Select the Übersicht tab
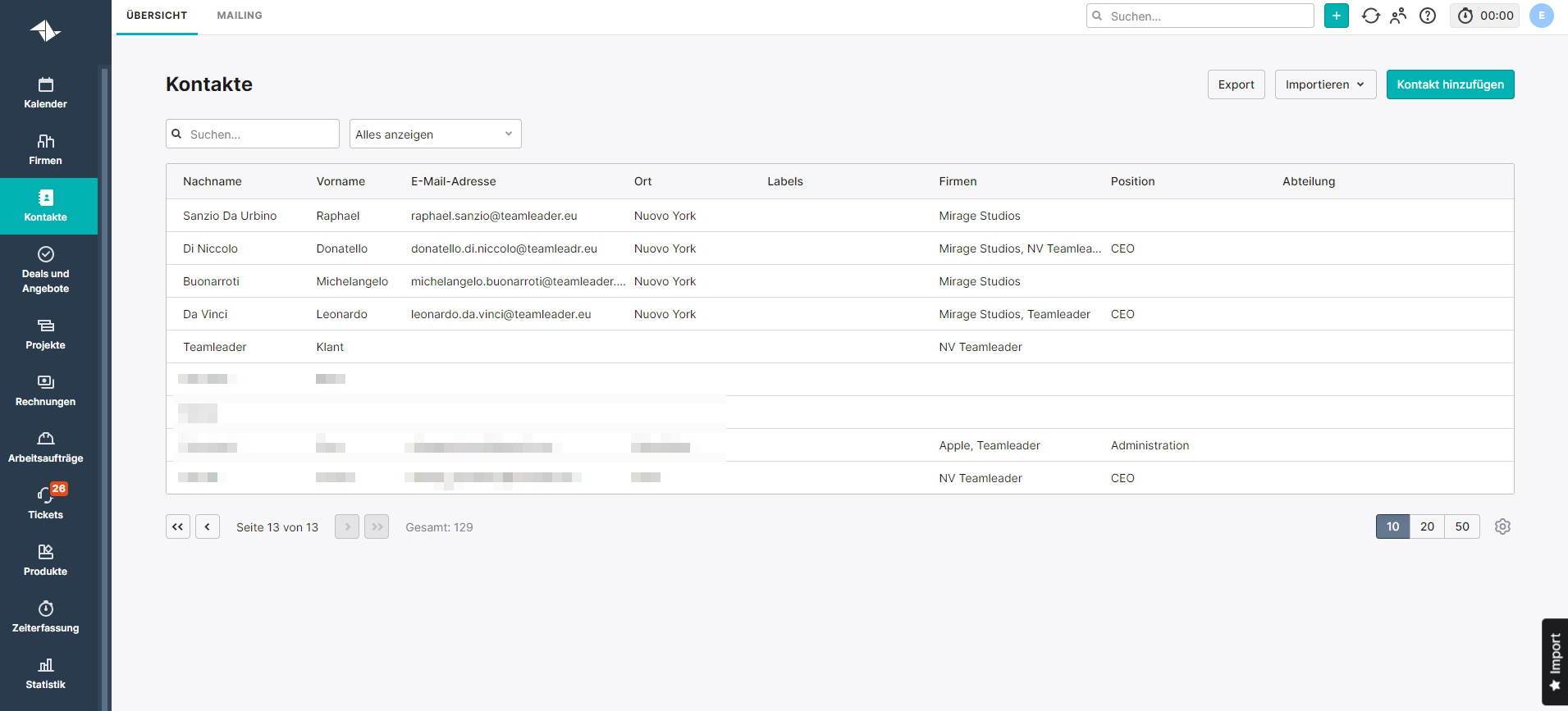The width and height of the screenshot is (1568, 711). pyautogui.click(x=157, y=16)
